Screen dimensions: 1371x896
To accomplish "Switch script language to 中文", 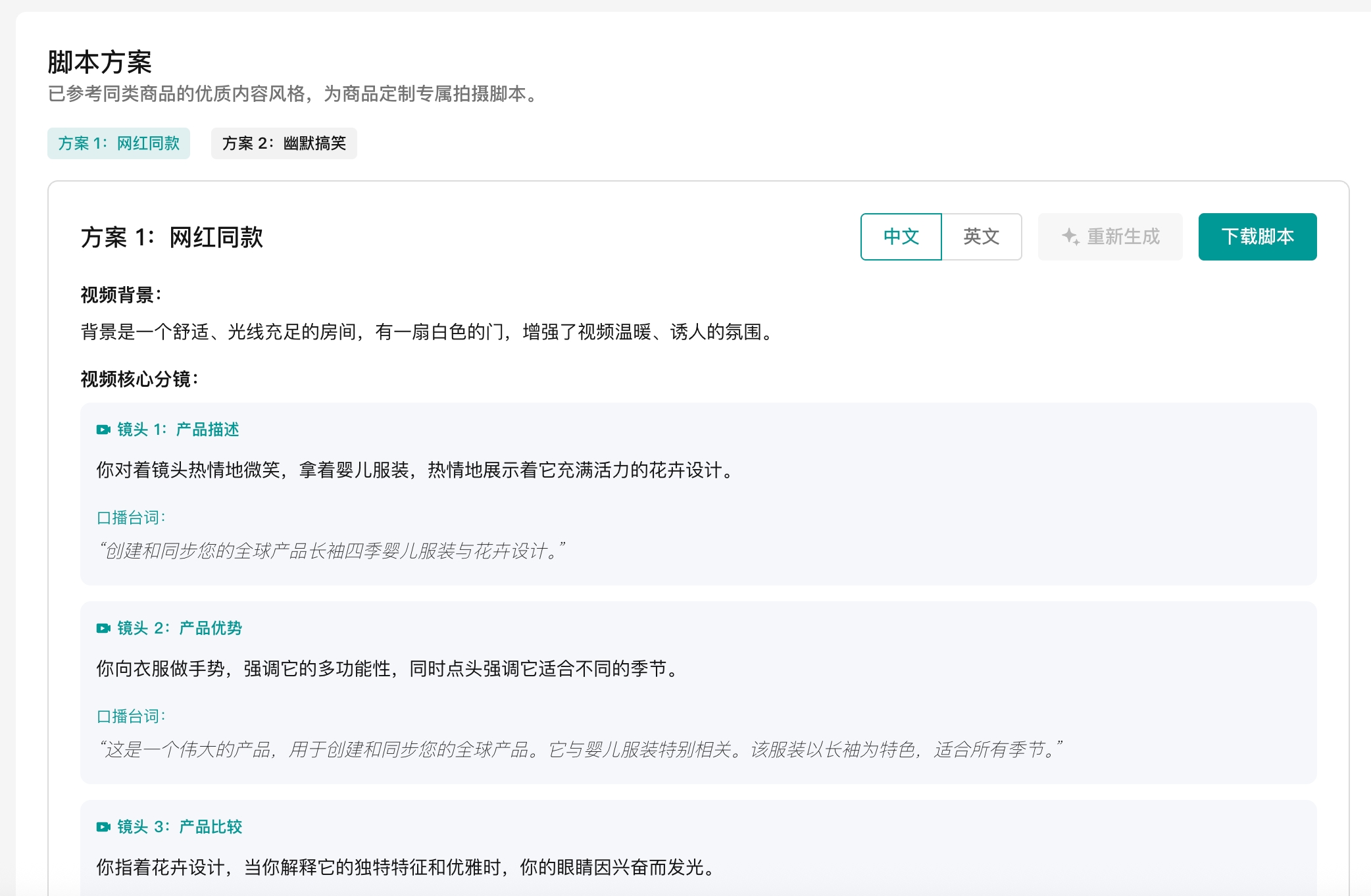I will pyautogui.click(x=901, y=237).
